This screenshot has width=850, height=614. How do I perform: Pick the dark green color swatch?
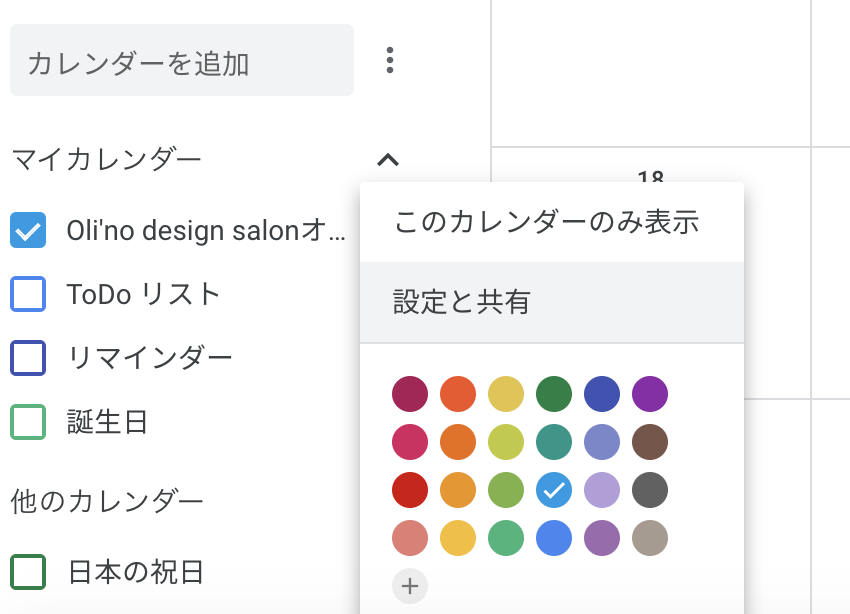554,394
